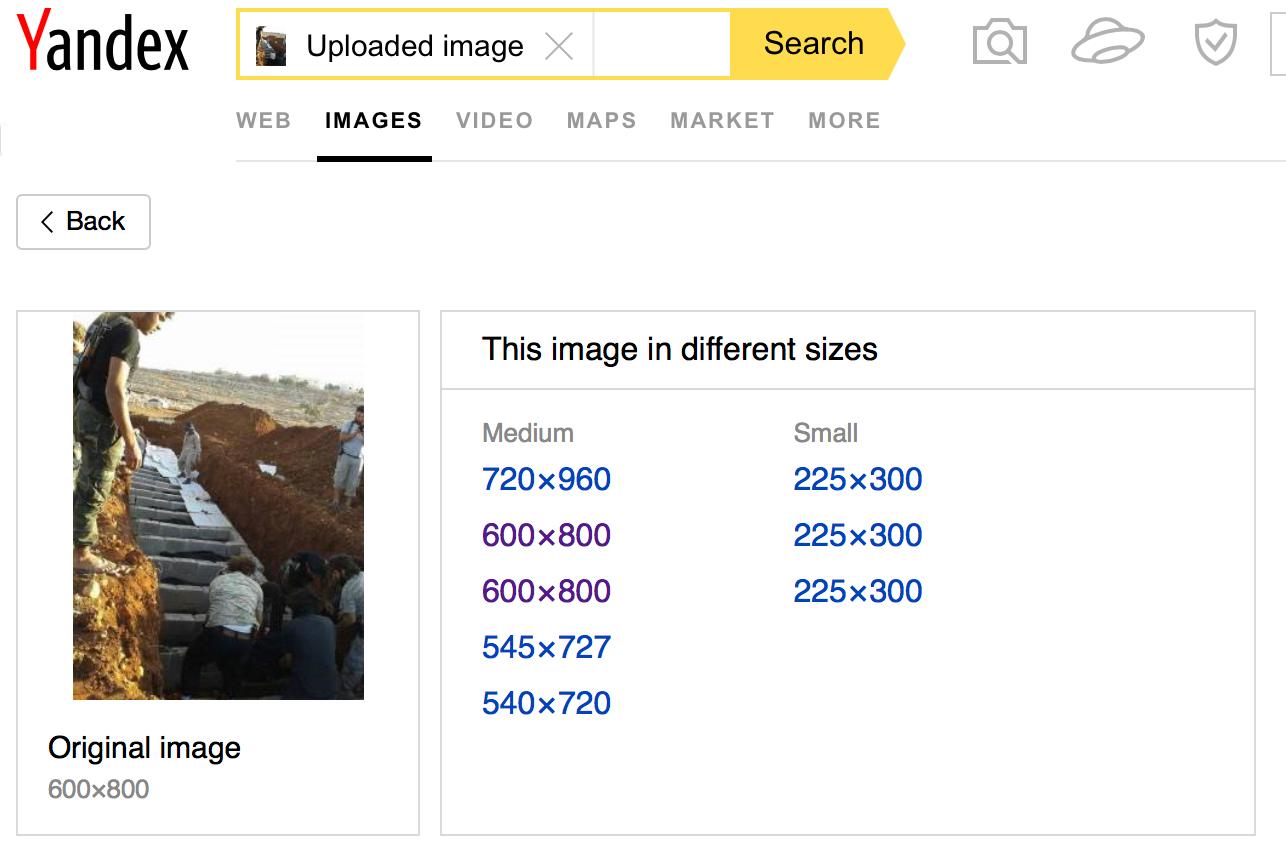Open the MARKET tab
This screenshot has height=856, width=1286.
[x=723, y=121]
